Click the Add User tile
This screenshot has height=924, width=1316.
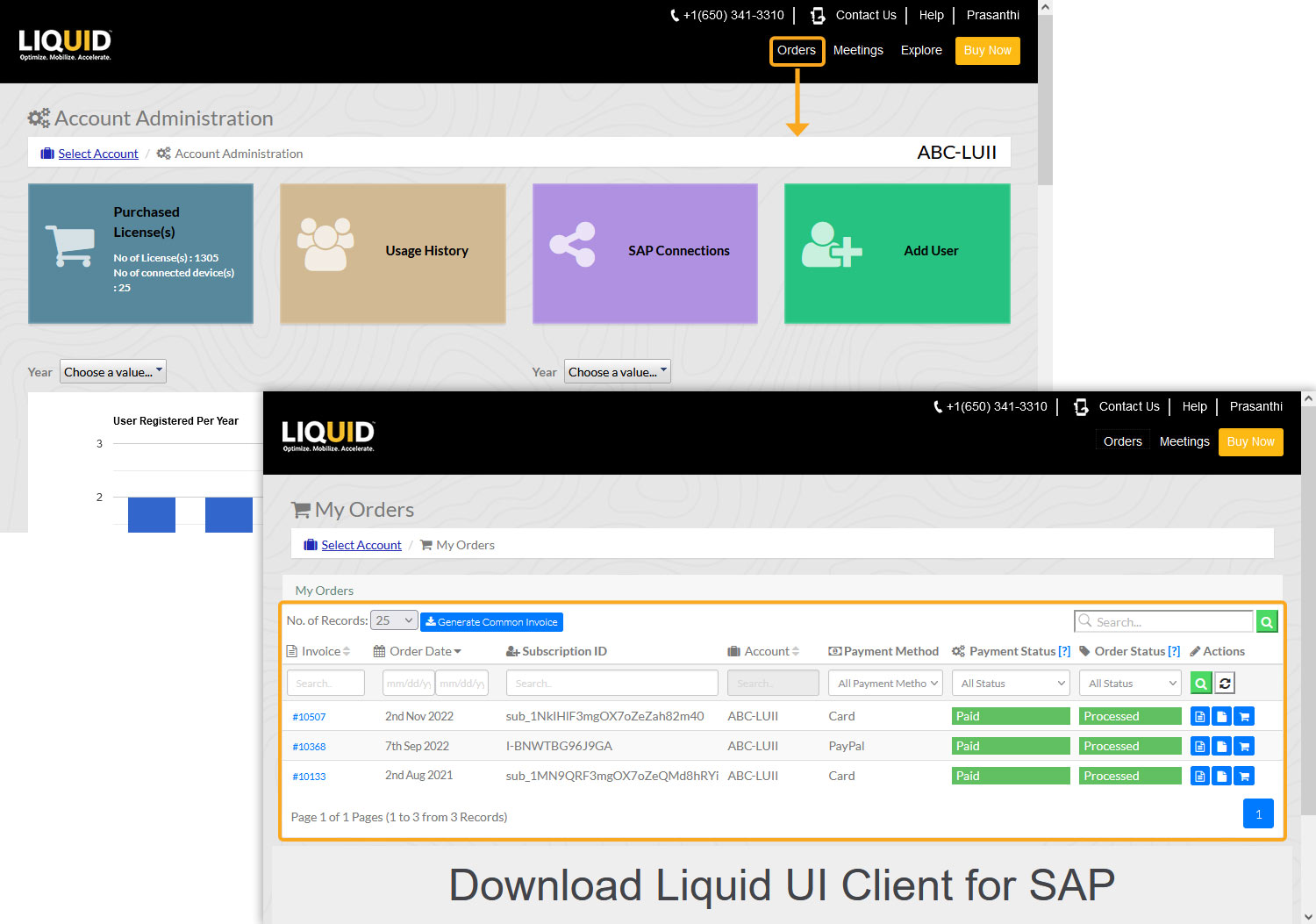point(898,254)
